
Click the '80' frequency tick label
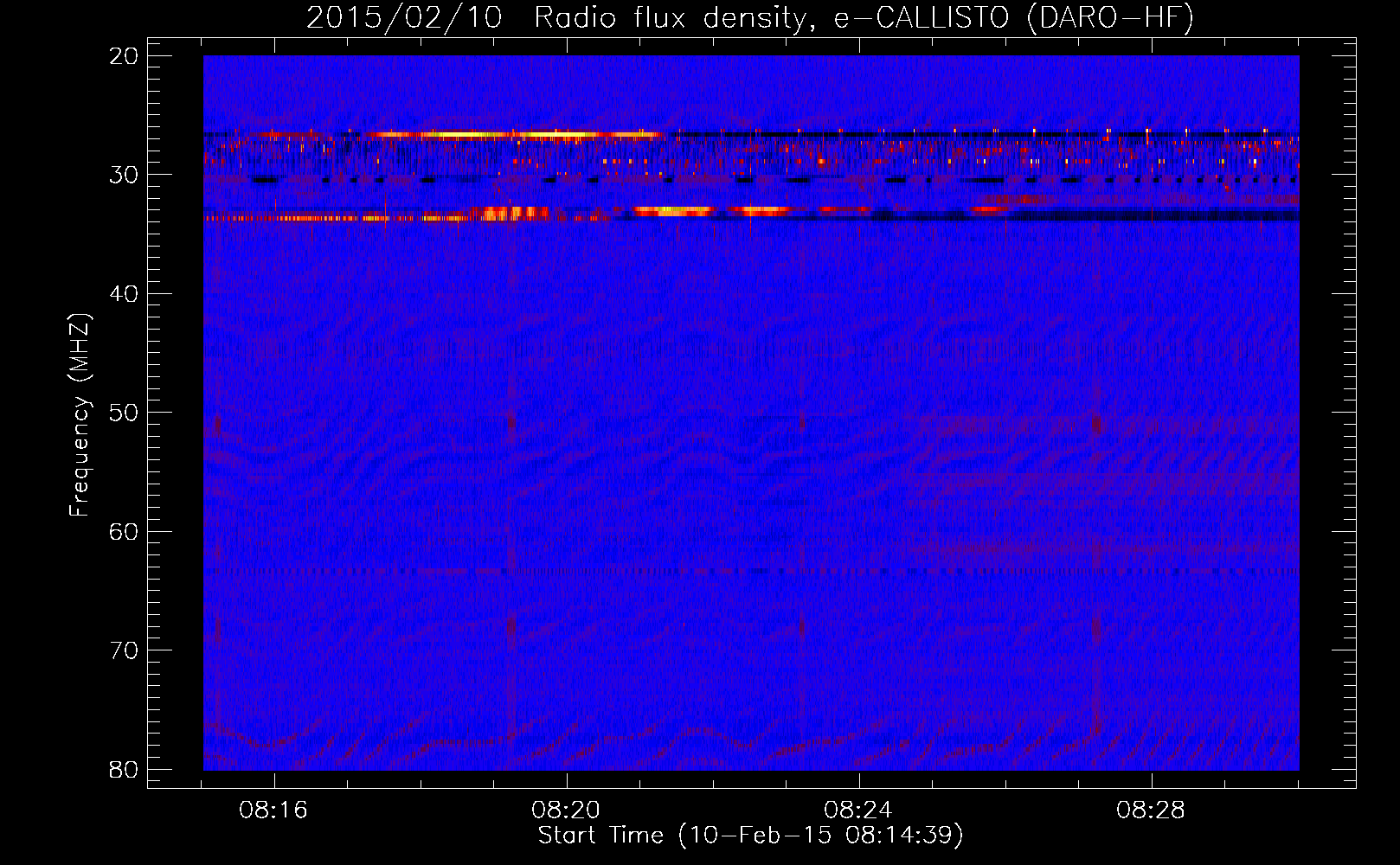point(125,770)
